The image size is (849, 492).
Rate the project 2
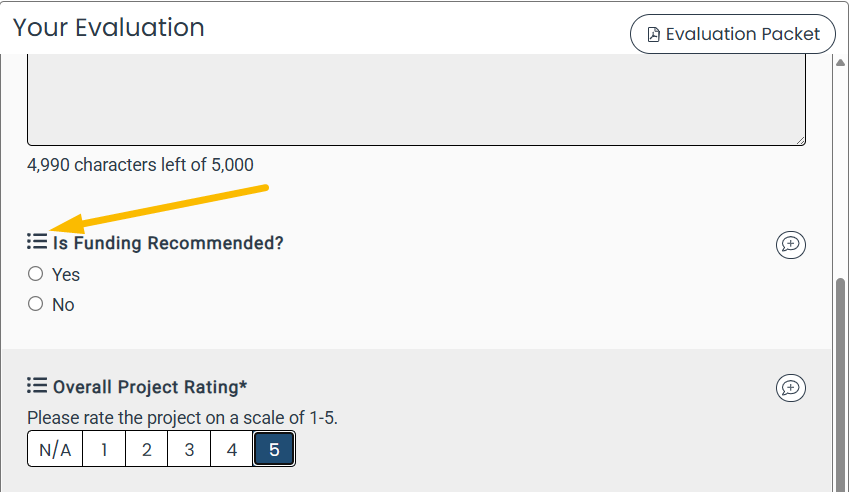click(146, 450)
